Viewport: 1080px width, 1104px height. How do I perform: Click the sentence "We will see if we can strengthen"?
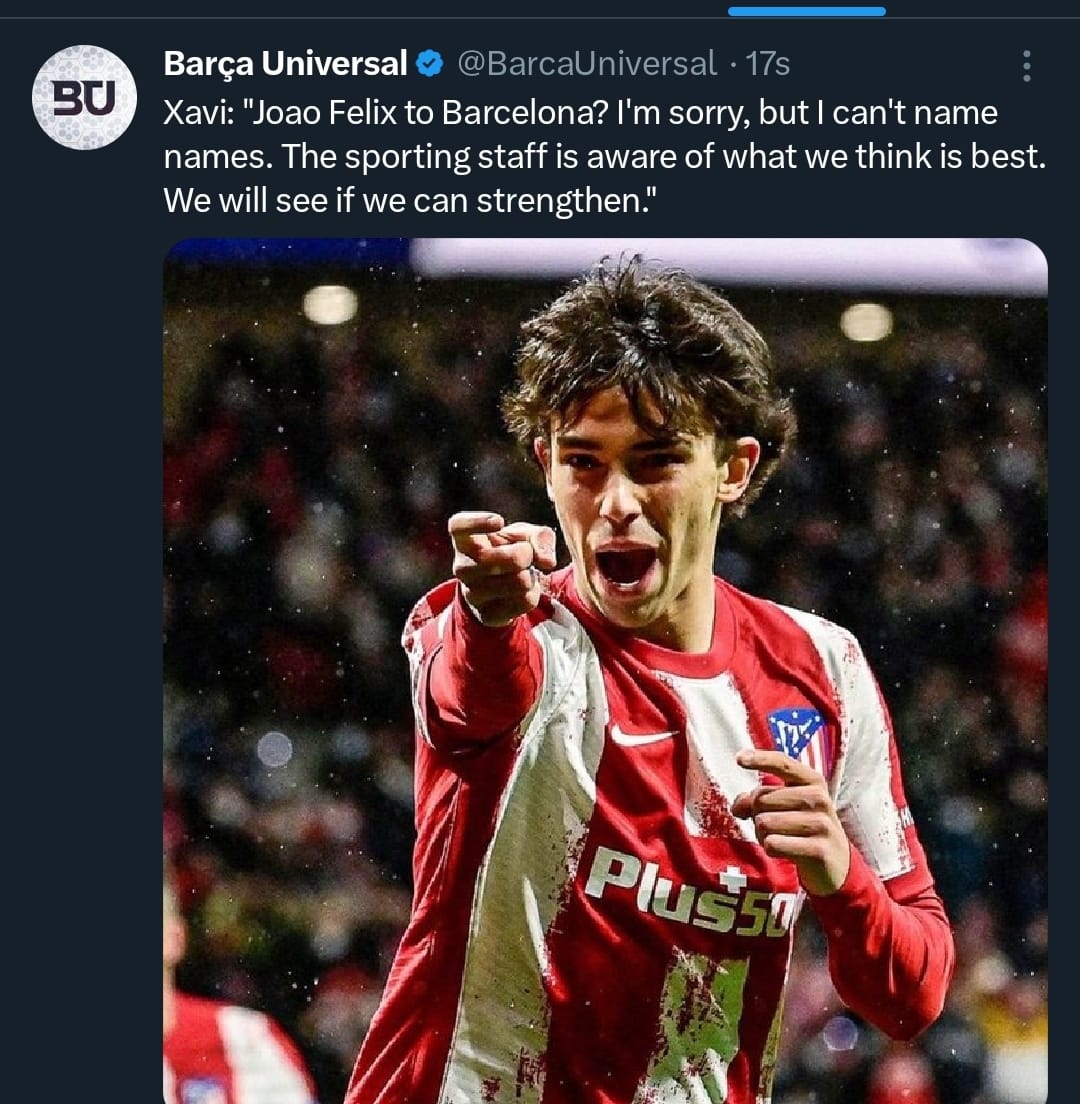coord(410,201)
